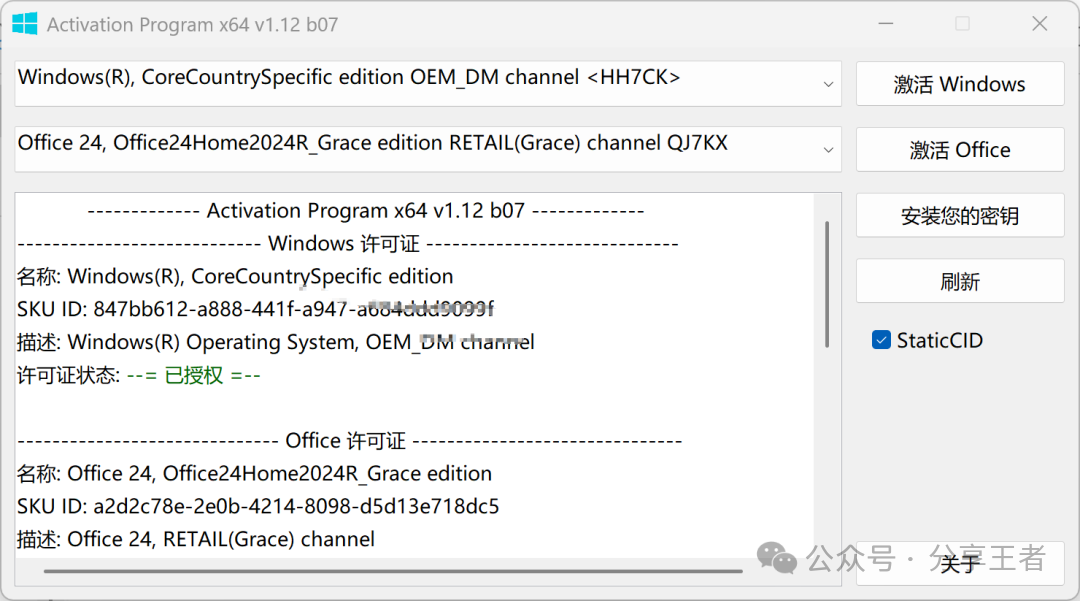The image size is (1080, 601).
Task: Click the Office 许可证 section header
Action: point(349,441)
